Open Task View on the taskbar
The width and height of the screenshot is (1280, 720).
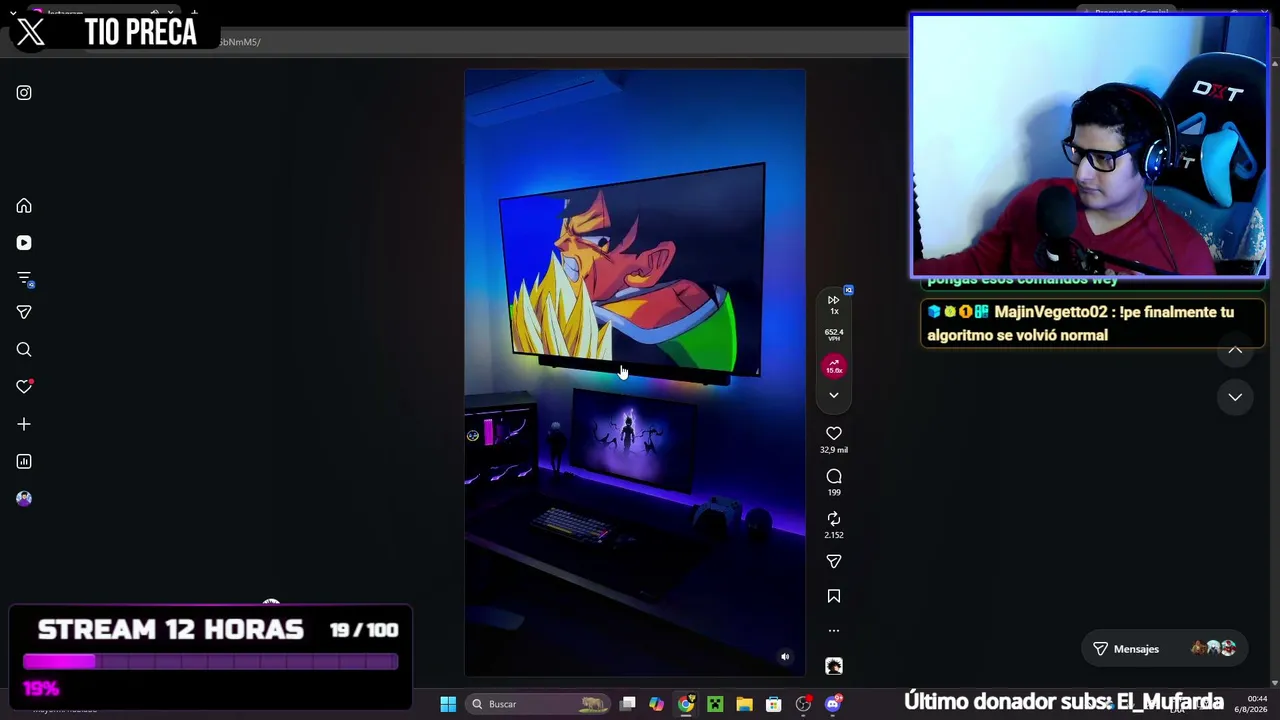tap(627, 704)
